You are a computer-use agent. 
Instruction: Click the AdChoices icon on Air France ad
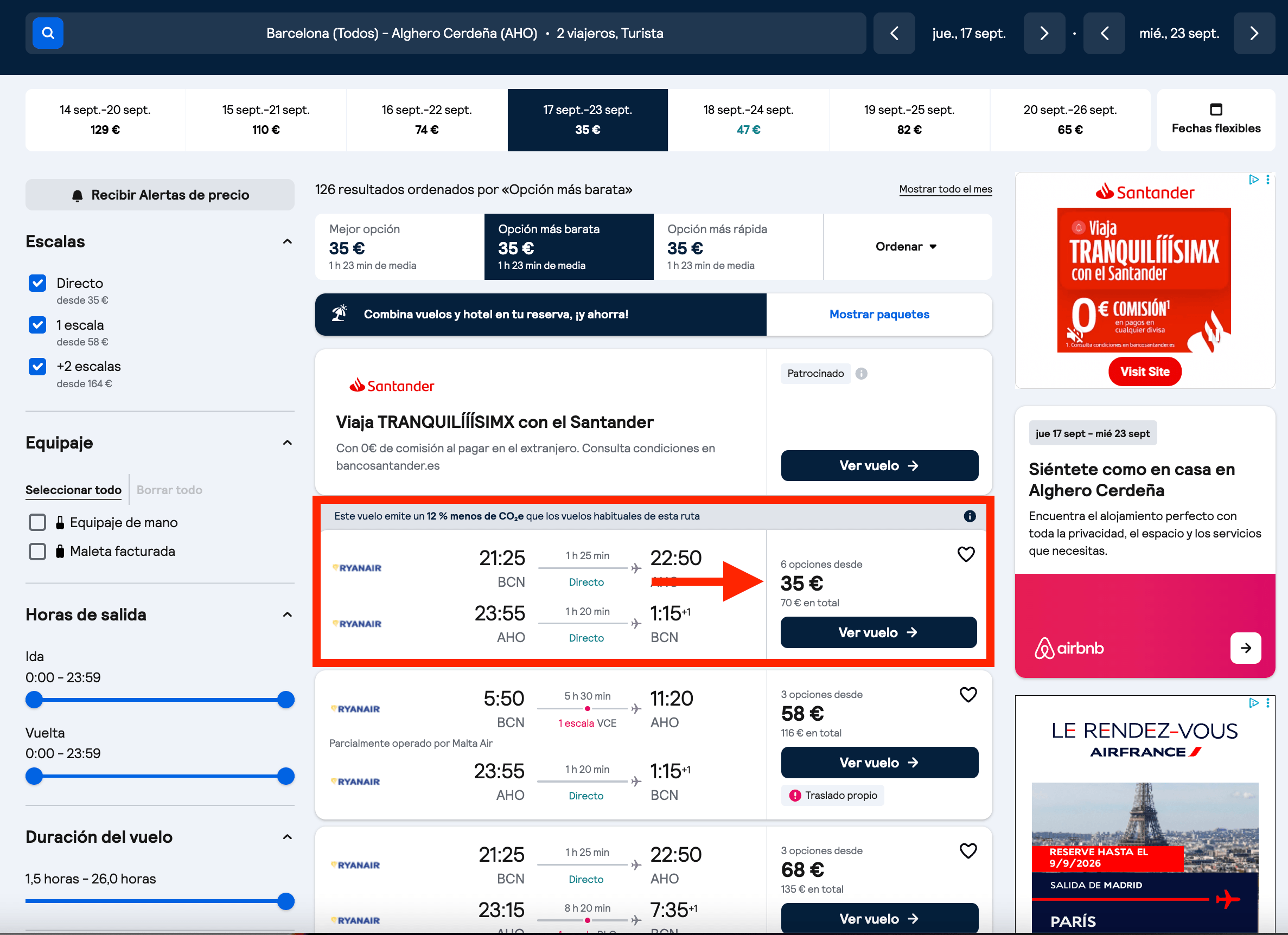pyautogui.click(x=1253, y=703)
